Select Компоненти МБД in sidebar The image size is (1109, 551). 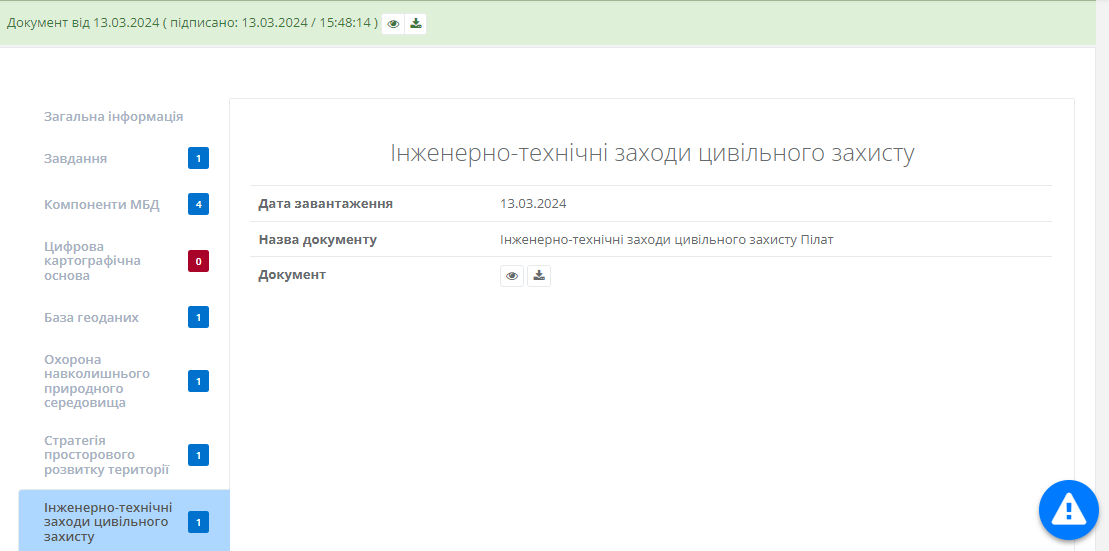101,205
